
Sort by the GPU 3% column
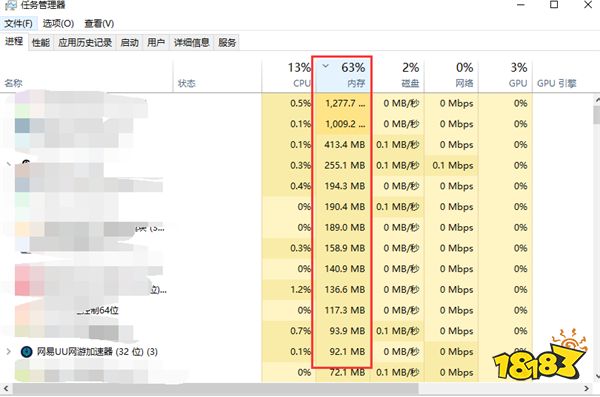[505, 75]
